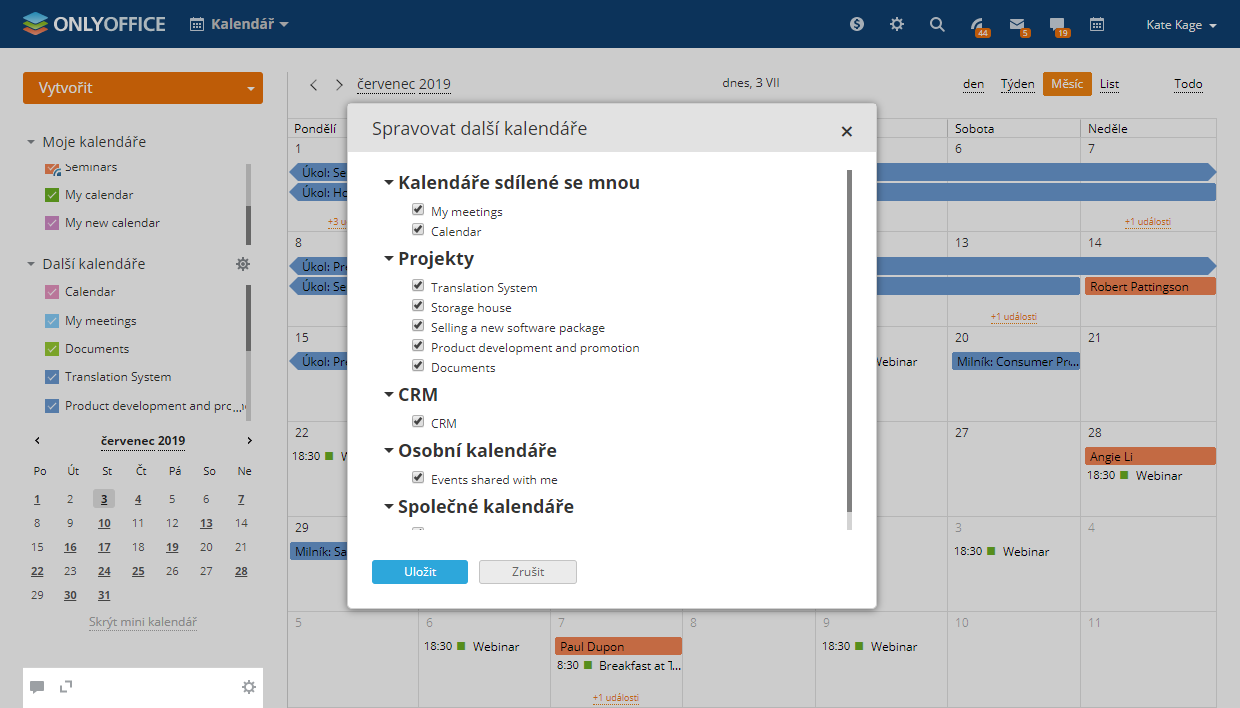
Task: Click the Zrušit button
Action: (x=528, y=571)
